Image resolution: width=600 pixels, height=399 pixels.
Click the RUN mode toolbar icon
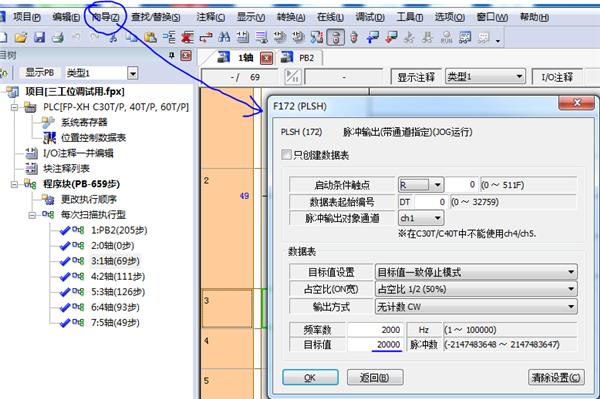pyautogui.click(x=446, y=37)
